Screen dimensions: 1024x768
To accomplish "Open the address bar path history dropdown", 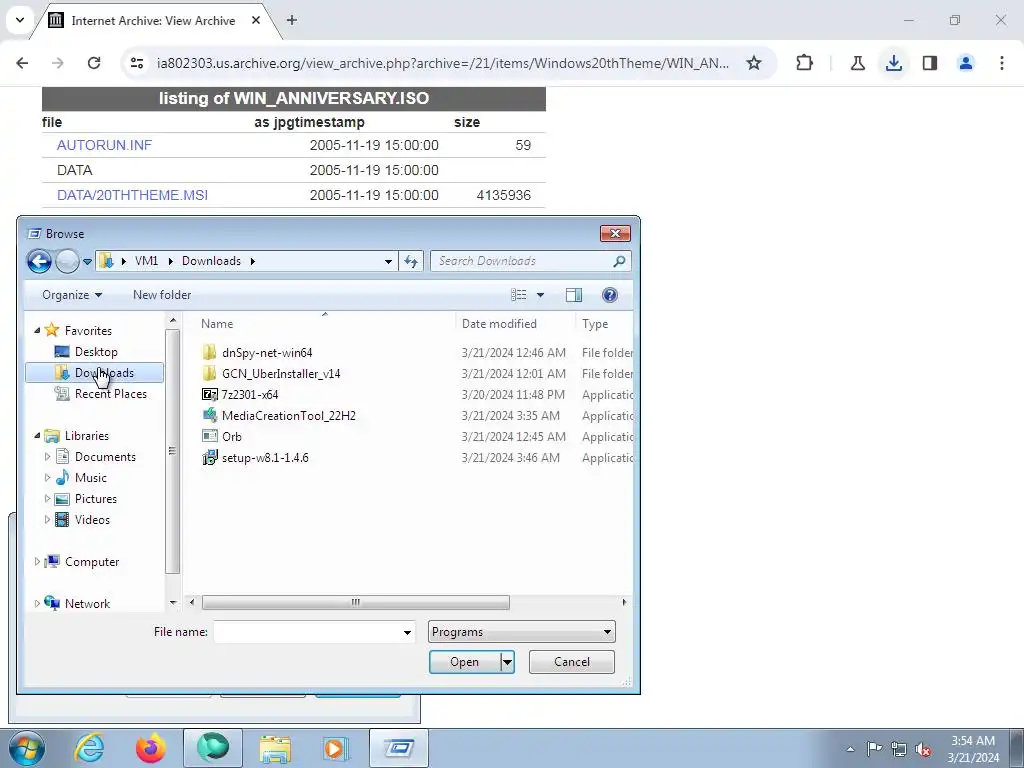I will 389,261.
